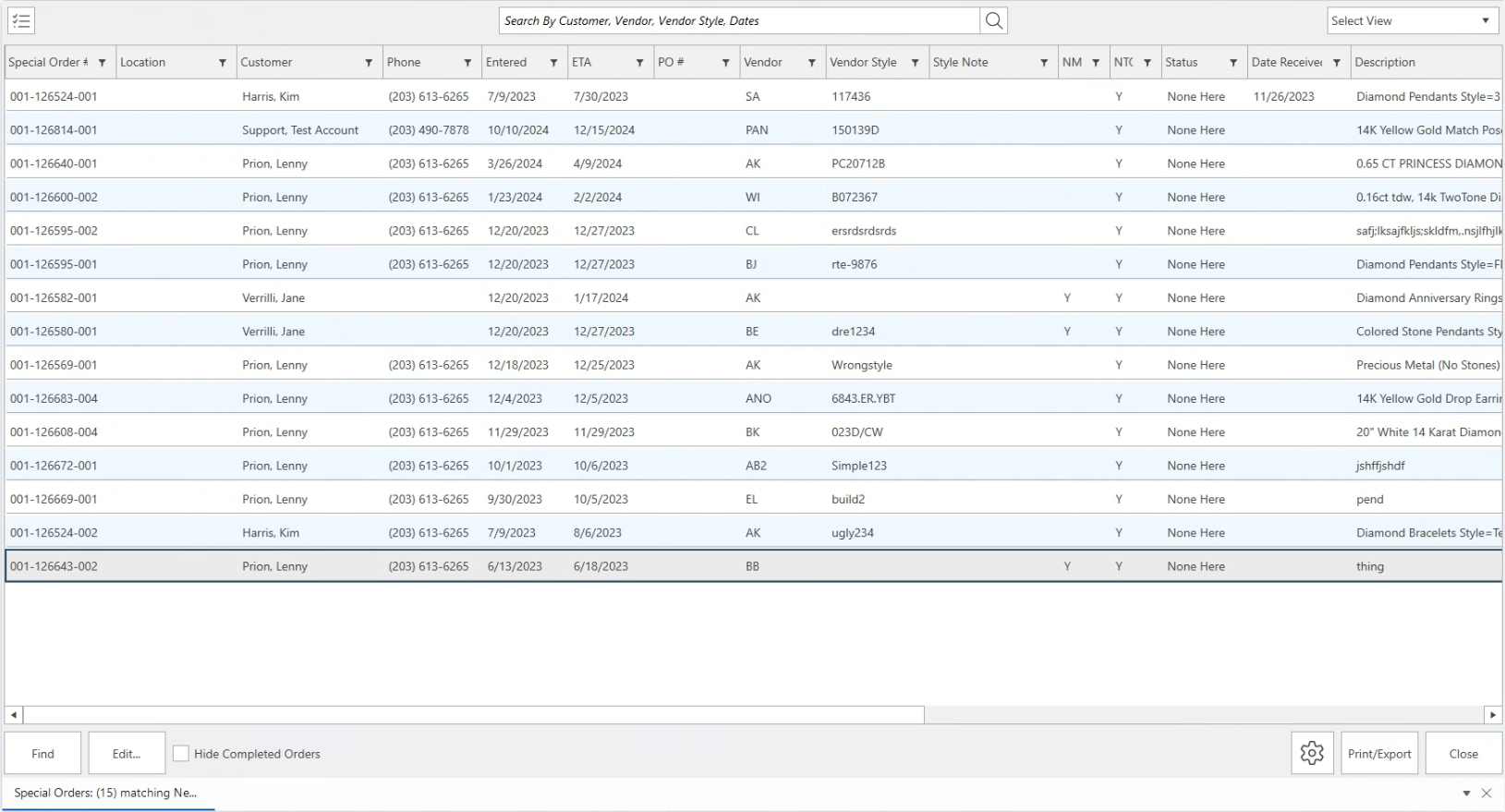Select order 001-126669-001 row
This screenshot has height=812, width=1505.
coord(753,499)
